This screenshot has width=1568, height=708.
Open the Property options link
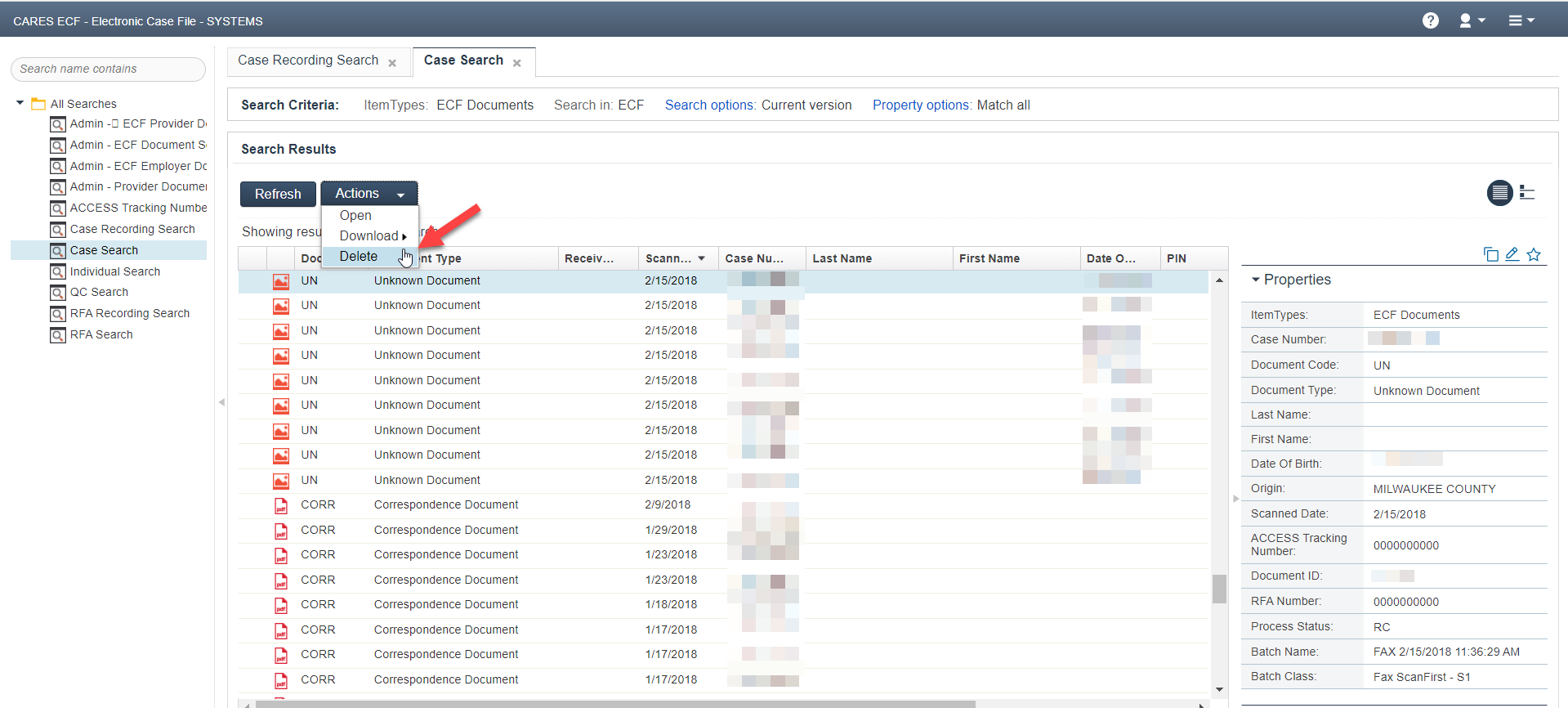tap(921, 105)
